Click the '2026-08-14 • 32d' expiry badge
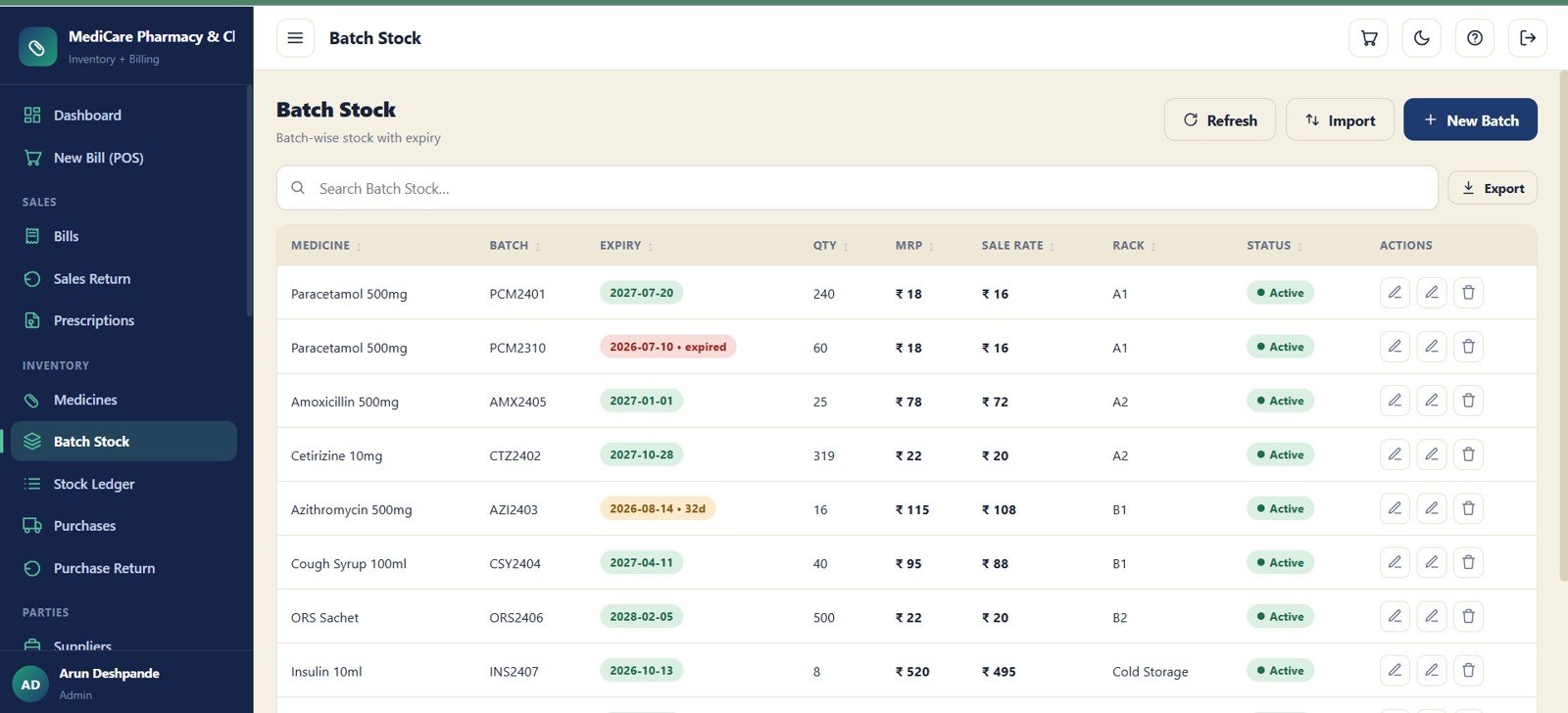 (658, 508)
